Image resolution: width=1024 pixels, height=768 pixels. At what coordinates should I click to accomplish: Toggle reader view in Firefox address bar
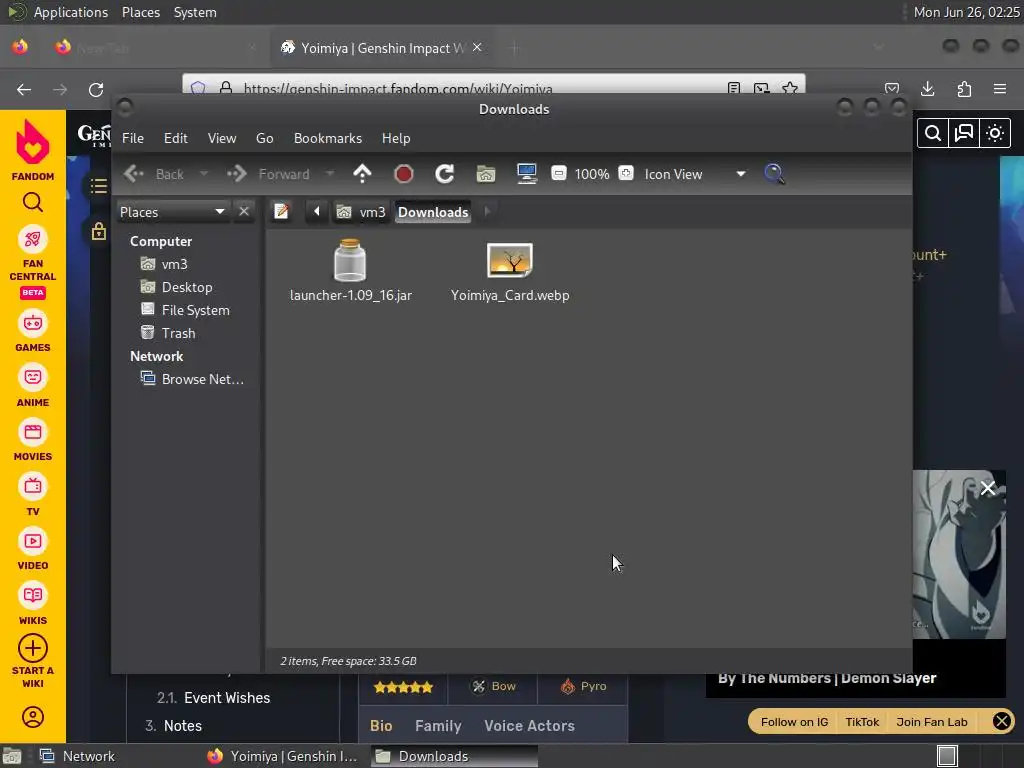pos(734,88)
